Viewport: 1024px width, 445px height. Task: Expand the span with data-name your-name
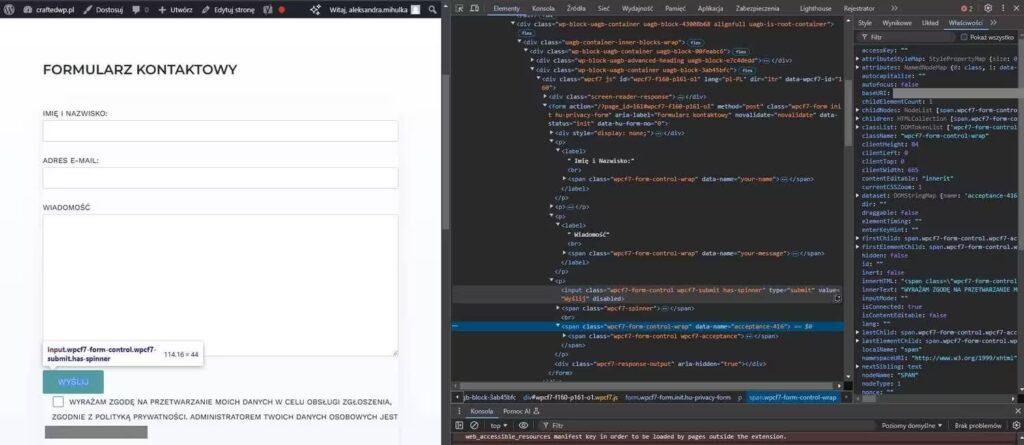pyautogui.click(x=565, y=178)
